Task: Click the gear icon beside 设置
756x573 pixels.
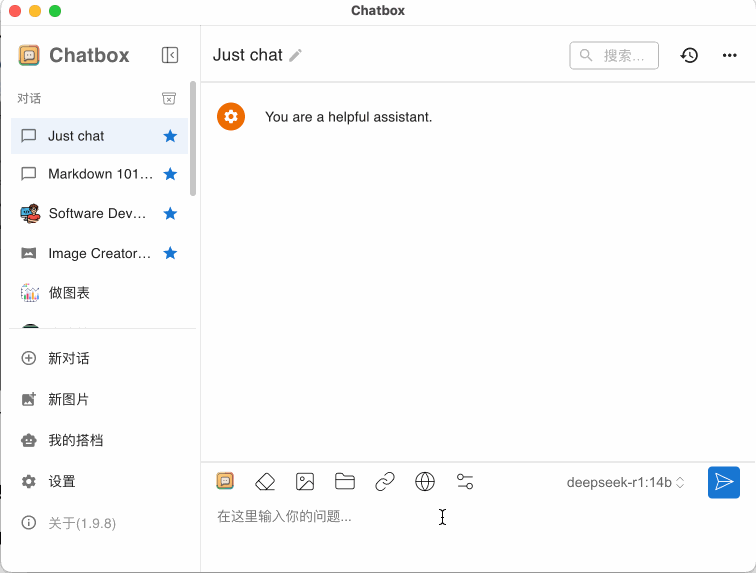Action: (28, 481)
